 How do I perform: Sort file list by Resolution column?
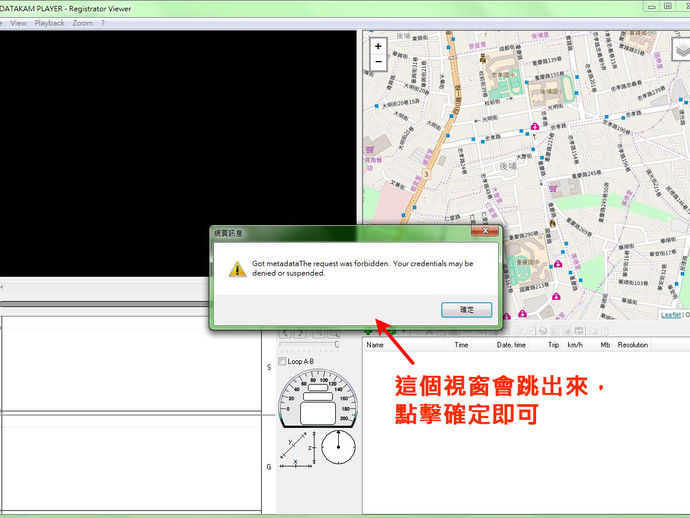click(x=632, y=345)
